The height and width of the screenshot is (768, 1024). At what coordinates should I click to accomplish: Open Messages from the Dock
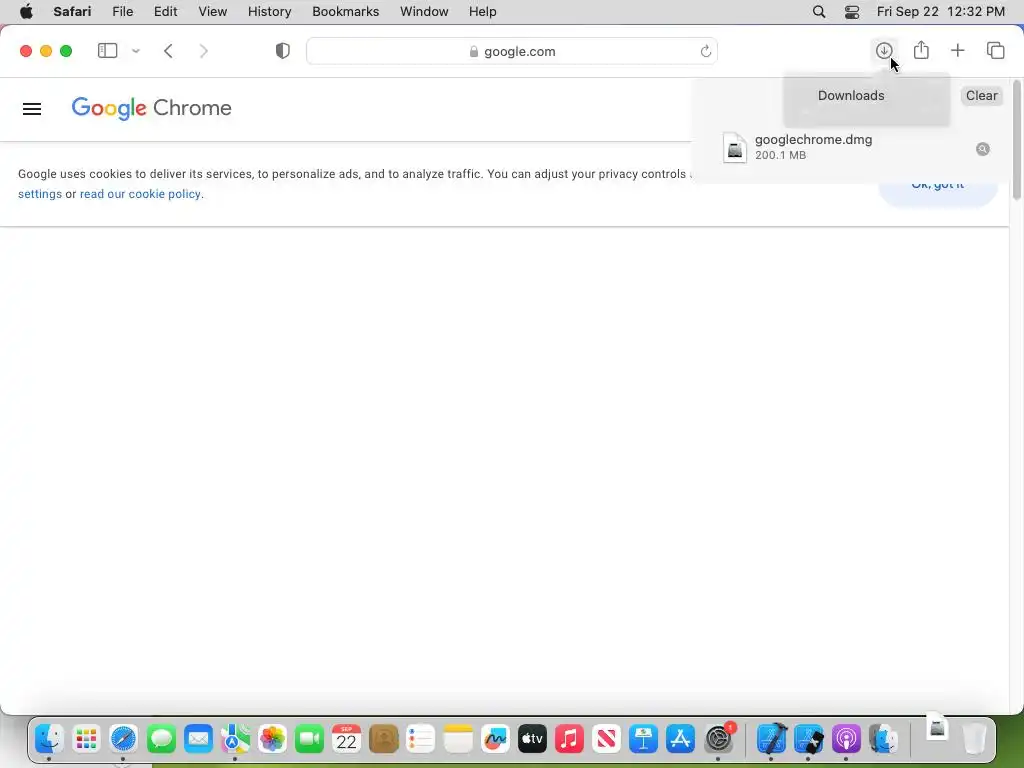[x=161, y=739]
